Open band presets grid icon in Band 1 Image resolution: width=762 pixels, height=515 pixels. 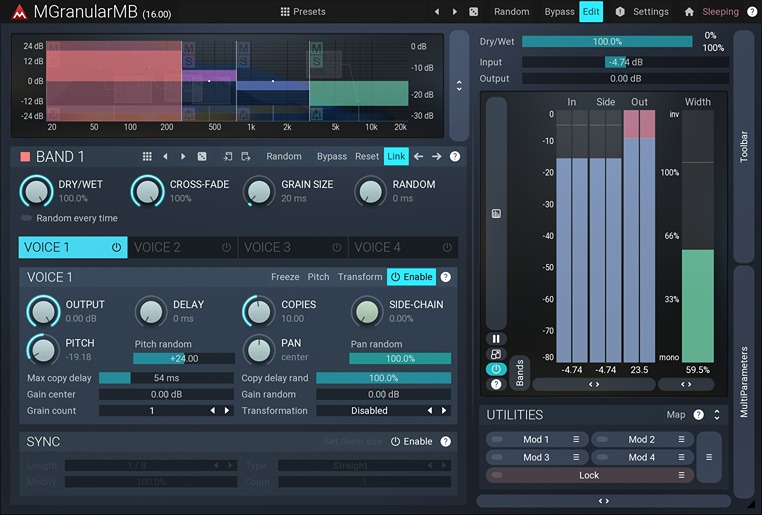tap(147, 157)
